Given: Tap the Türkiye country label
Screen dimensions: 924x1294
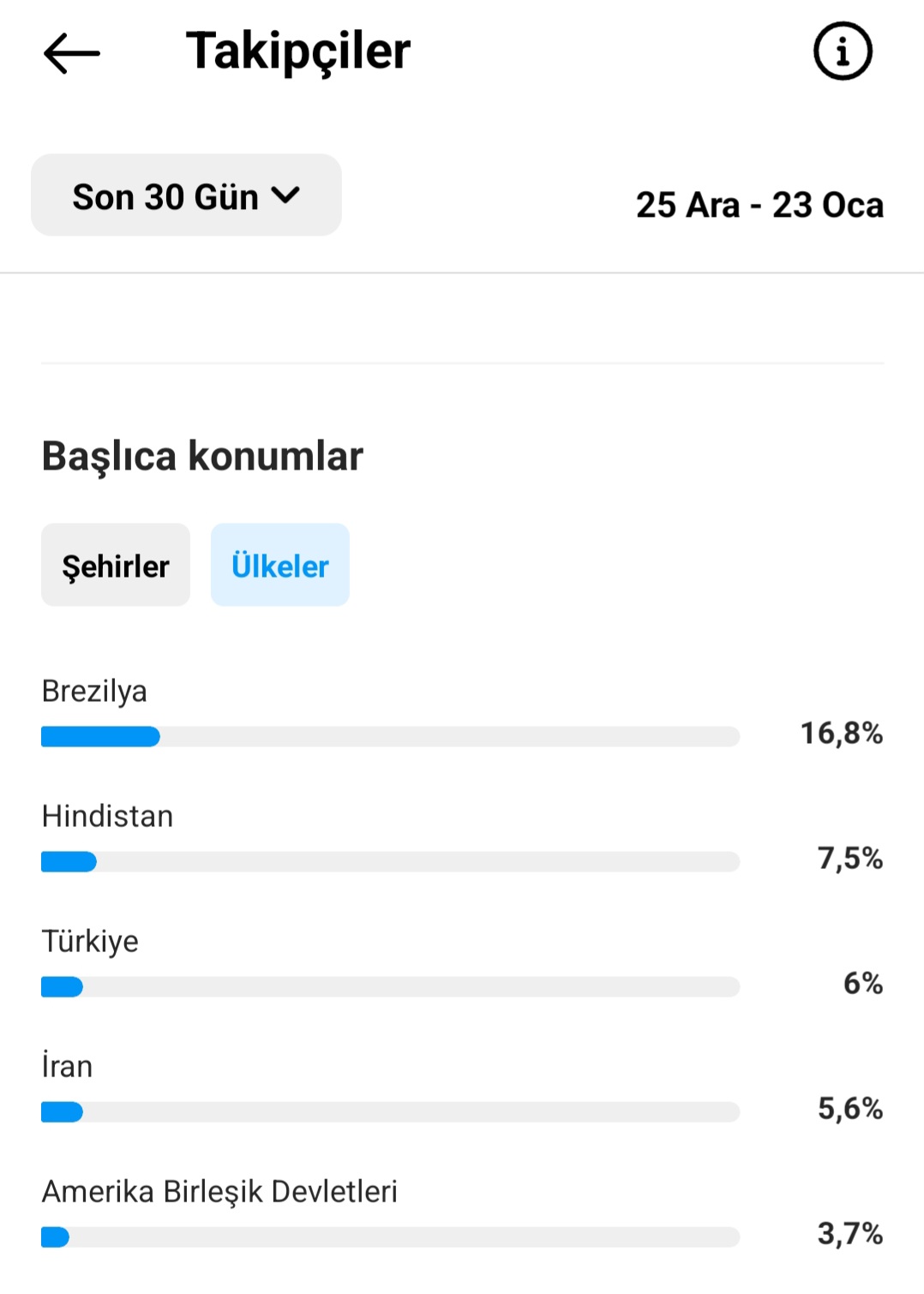Looking at the screenshot, I should 90,941.
